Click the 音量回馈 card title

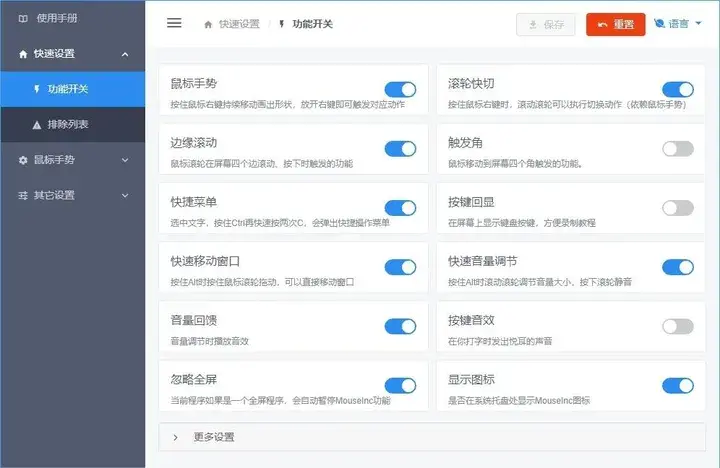[x=193, y=321]
